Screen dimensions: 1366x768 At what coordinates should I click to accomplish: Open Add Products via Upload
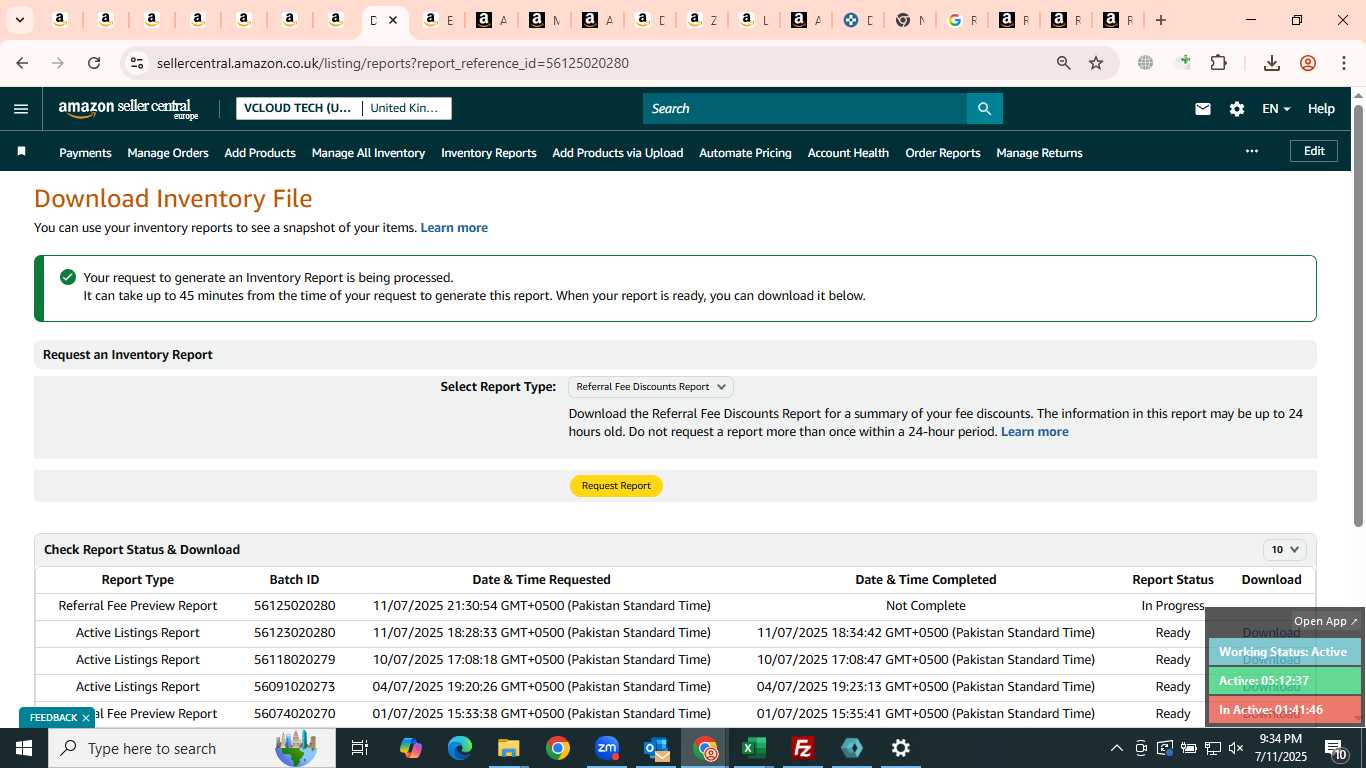pyautogui.click(x=618, y=153)
